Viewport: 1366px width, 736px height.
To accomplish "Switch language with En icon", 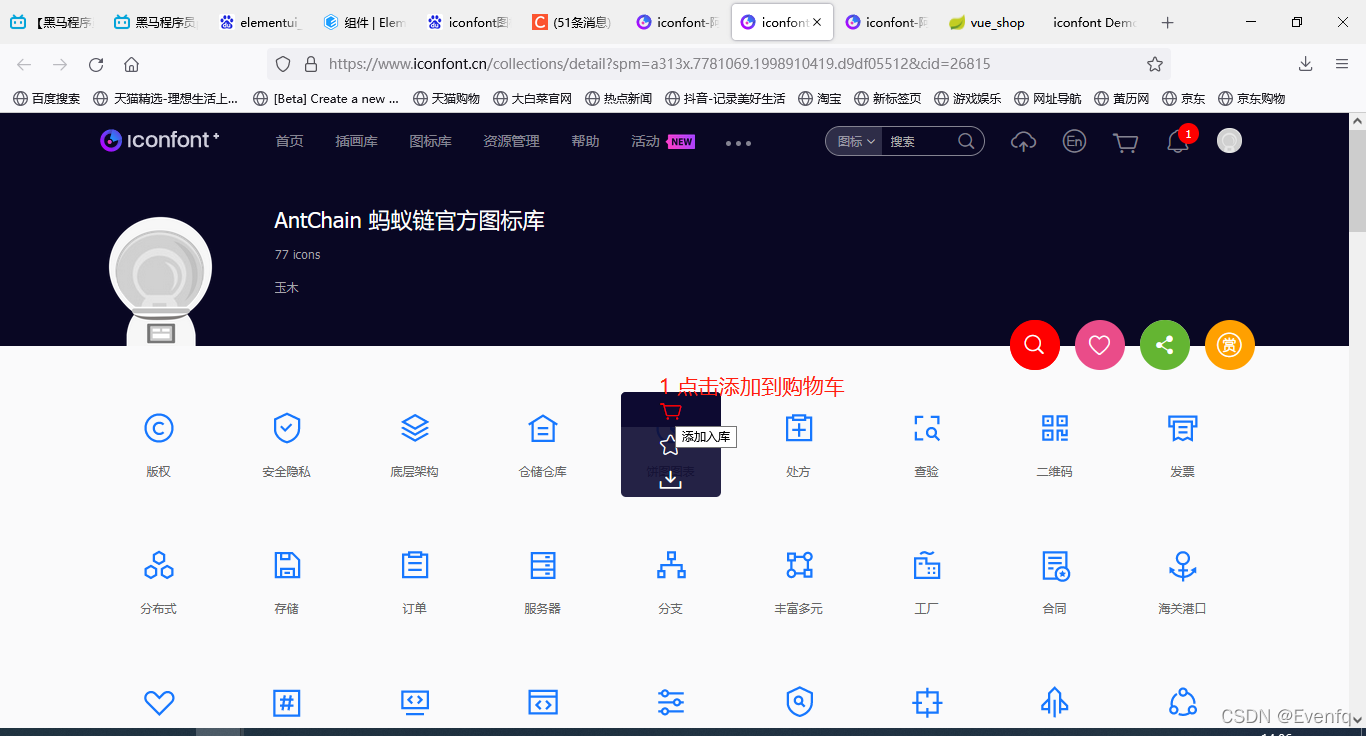I will coord(1074,142).
